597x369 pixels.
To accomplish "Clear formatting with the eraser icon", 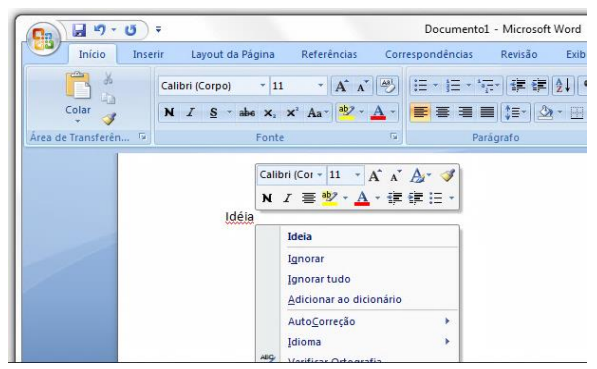I will pos(388,86).
